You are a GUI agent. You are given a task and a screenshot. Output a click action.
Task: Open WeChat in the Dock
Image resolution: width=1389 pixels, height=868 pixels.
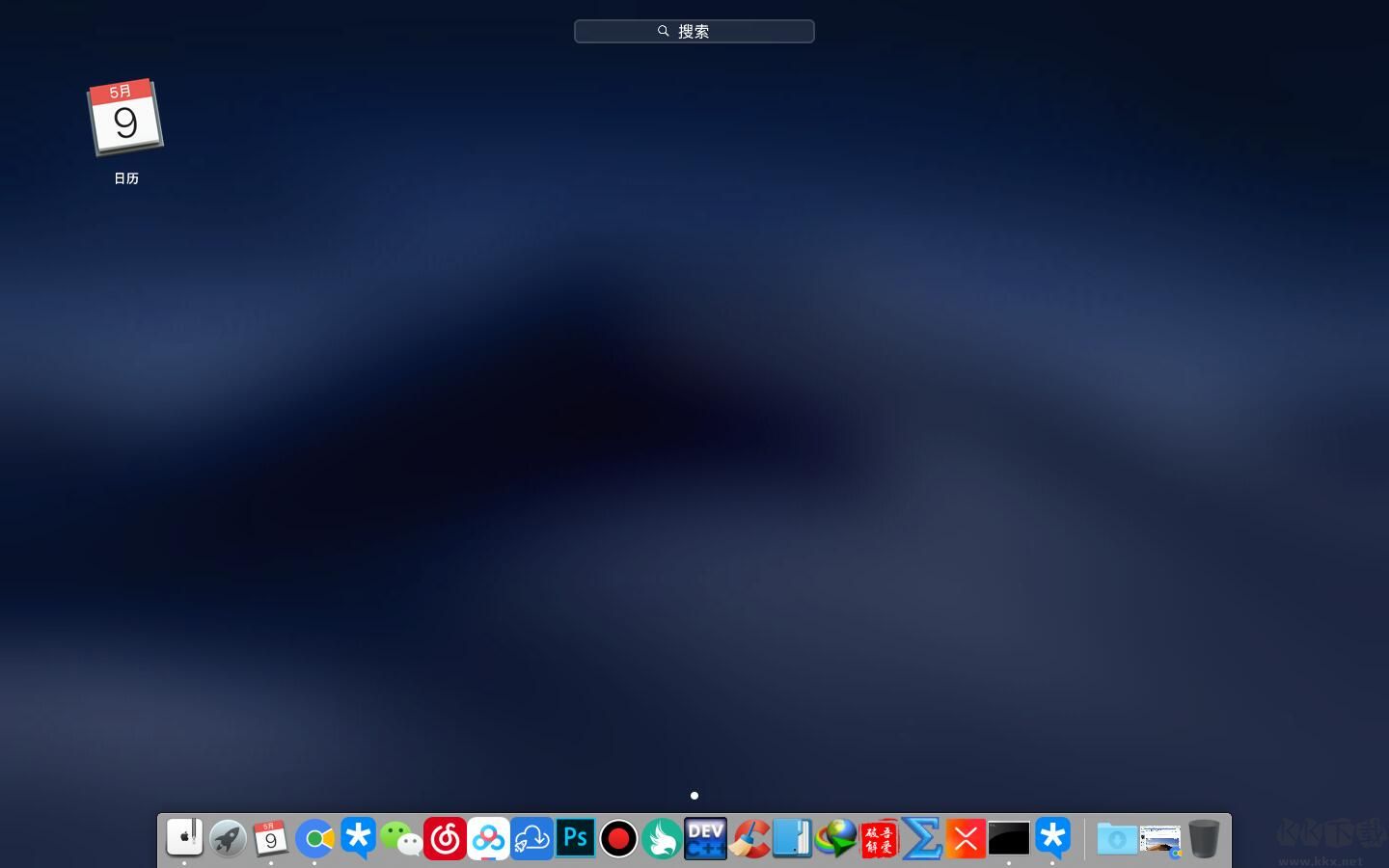pos(402,841)
